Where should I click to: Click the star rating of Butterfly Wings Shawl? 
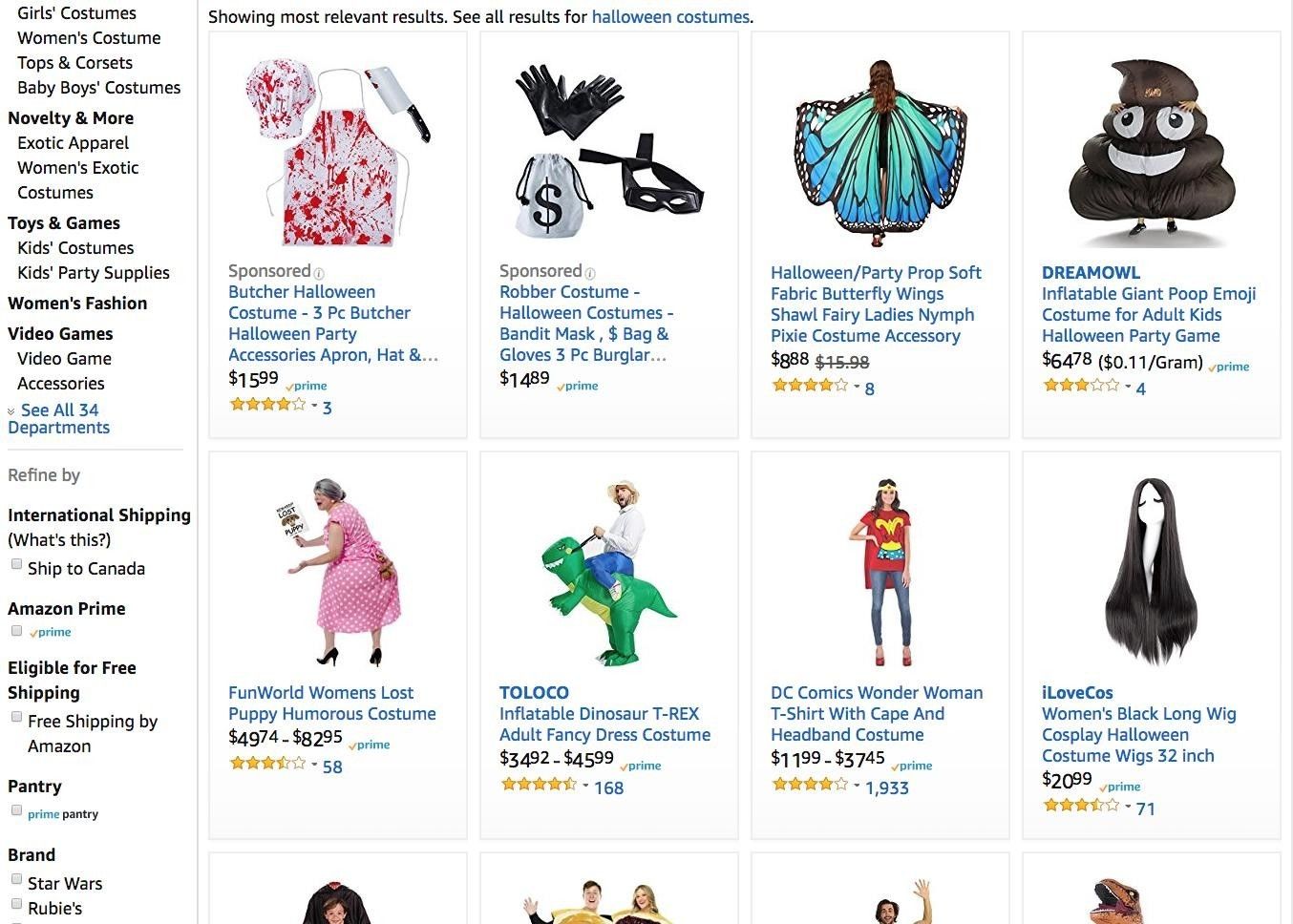[x=809, y=386]
